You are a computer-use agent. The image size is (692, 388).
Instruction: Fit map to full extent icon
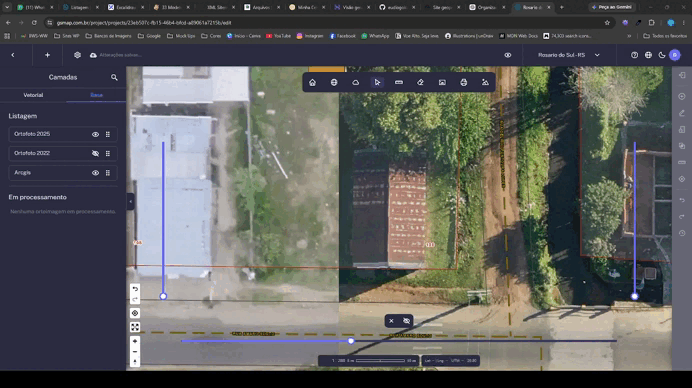(x=135, y=327)
